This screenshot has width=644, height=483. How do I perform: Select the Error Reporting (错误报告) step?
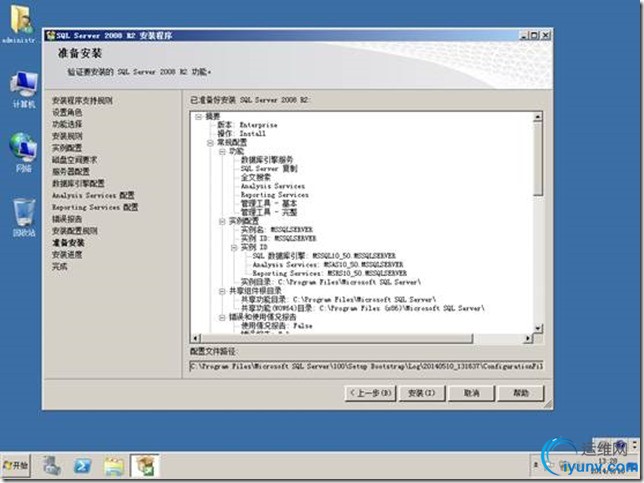pyautogui.click(x=67, y=219)
